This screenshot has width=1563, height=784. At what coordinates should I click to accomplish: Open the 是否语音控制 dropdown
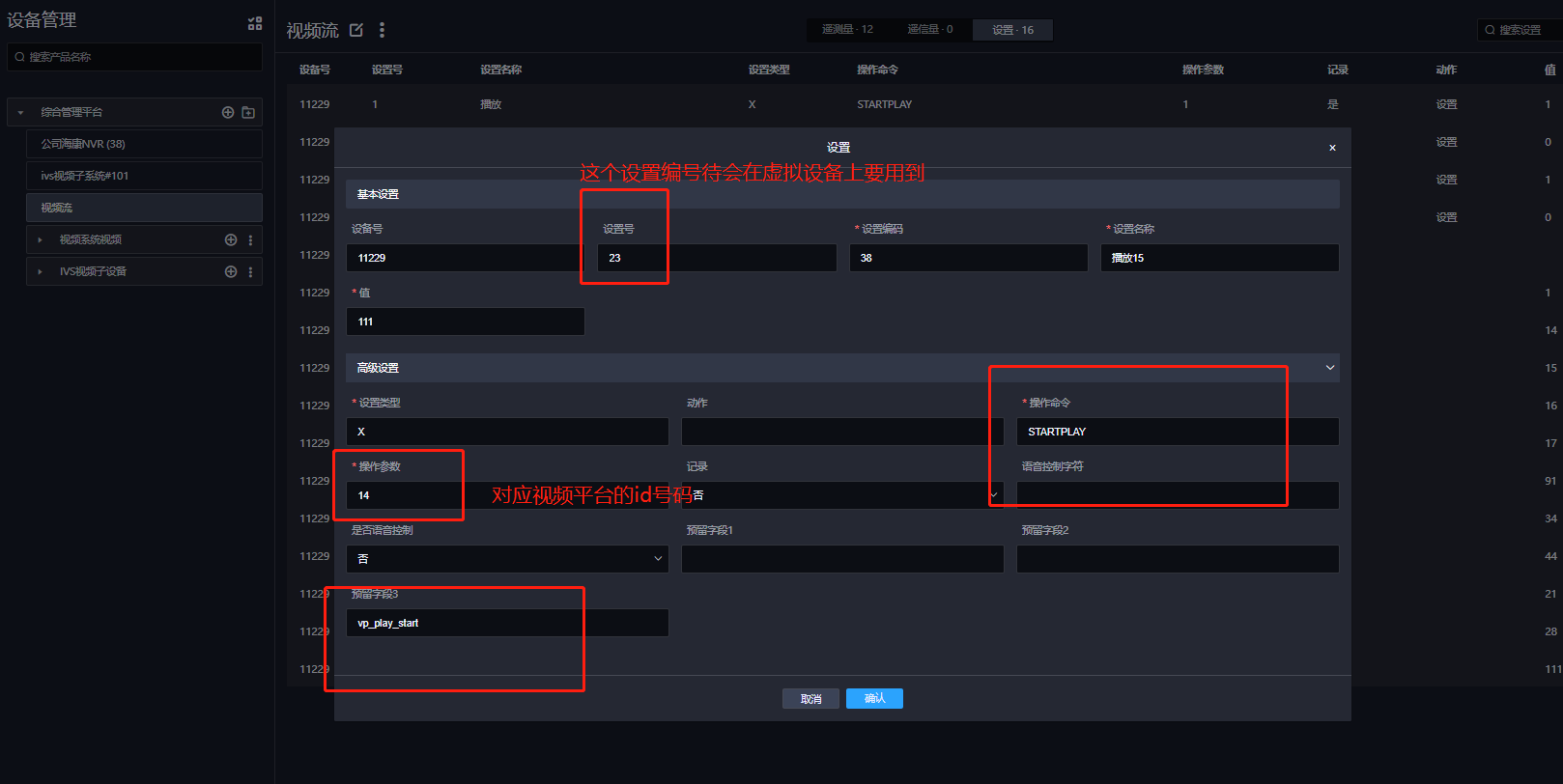coord(507,559)
